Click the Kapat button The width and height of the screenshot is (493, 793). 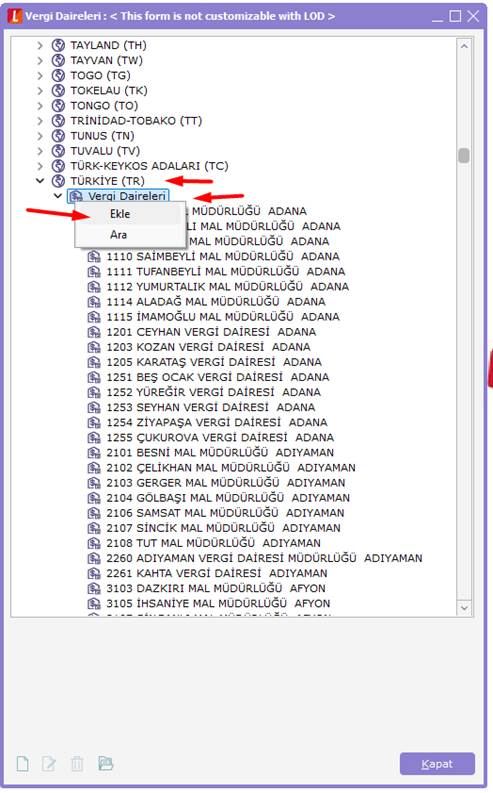point(437,764)
